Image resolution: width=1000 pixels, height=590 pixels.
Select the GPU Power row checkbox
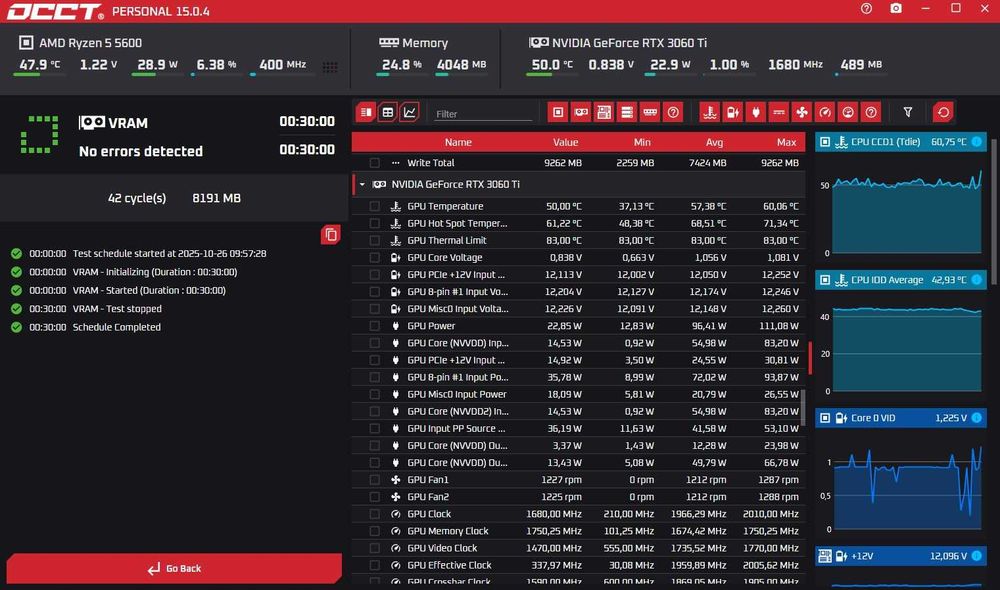(x=374, y=326)
